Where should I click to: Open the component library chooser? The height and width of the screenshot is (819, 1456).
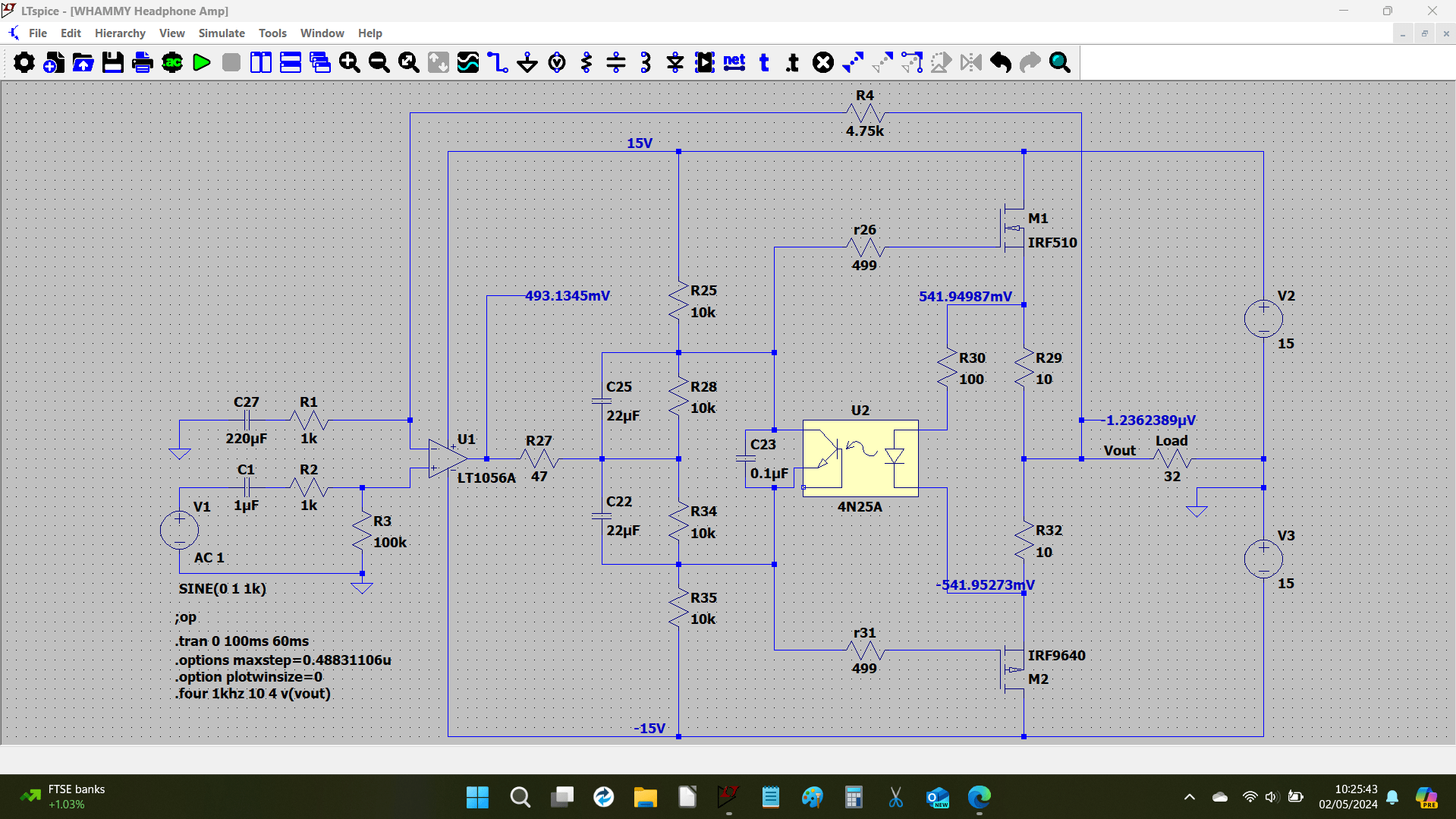[705, 62]
